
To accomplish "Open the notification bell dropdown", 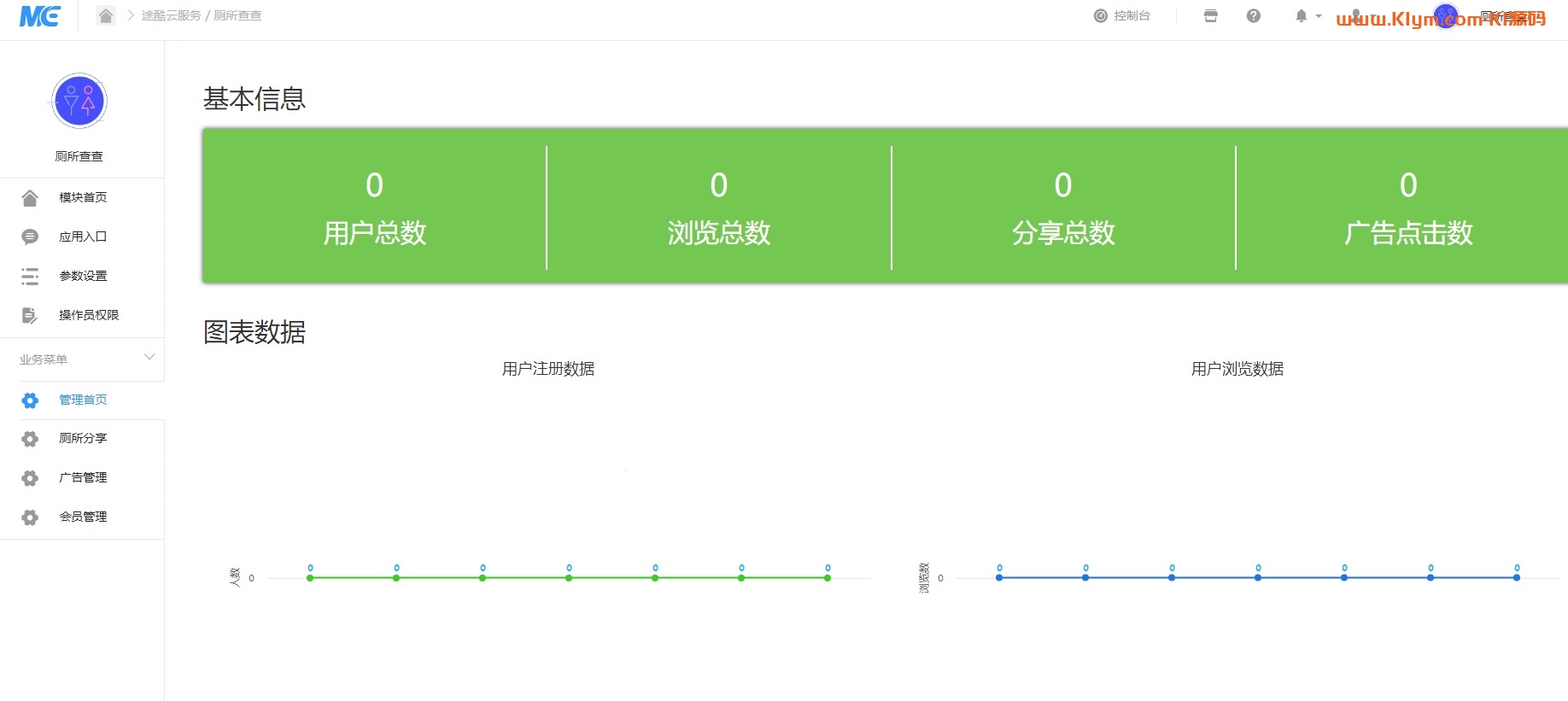I will pos(1307,16).
